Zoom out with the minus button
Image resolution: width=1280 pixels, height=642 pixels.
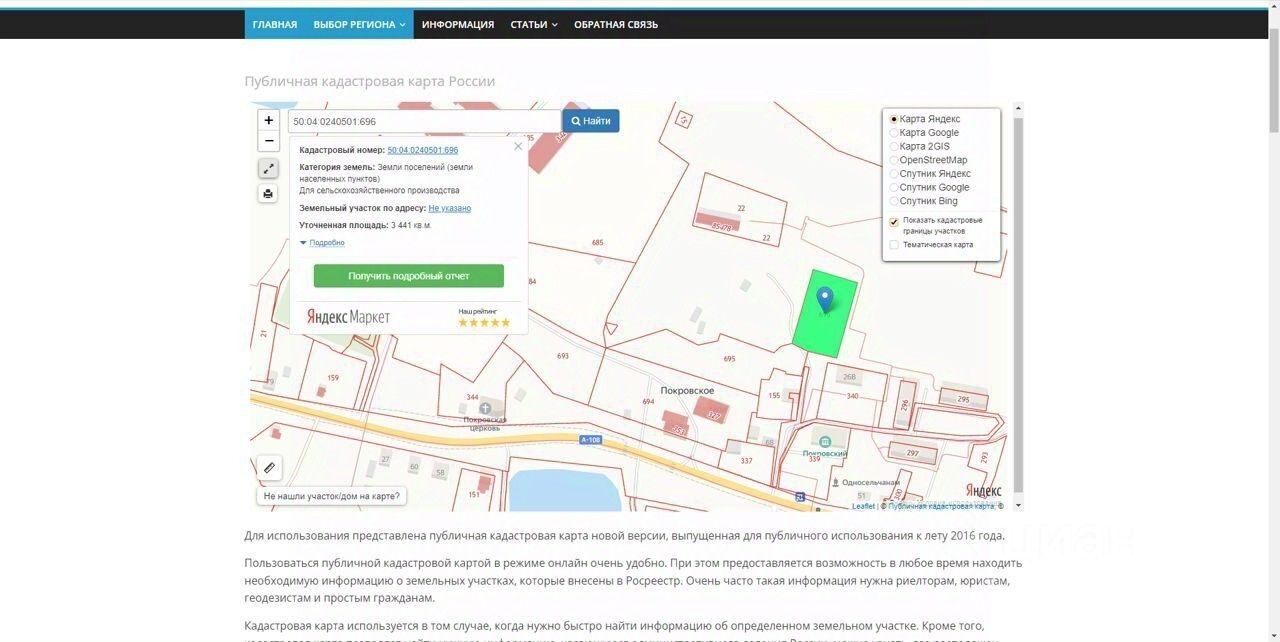268,141
